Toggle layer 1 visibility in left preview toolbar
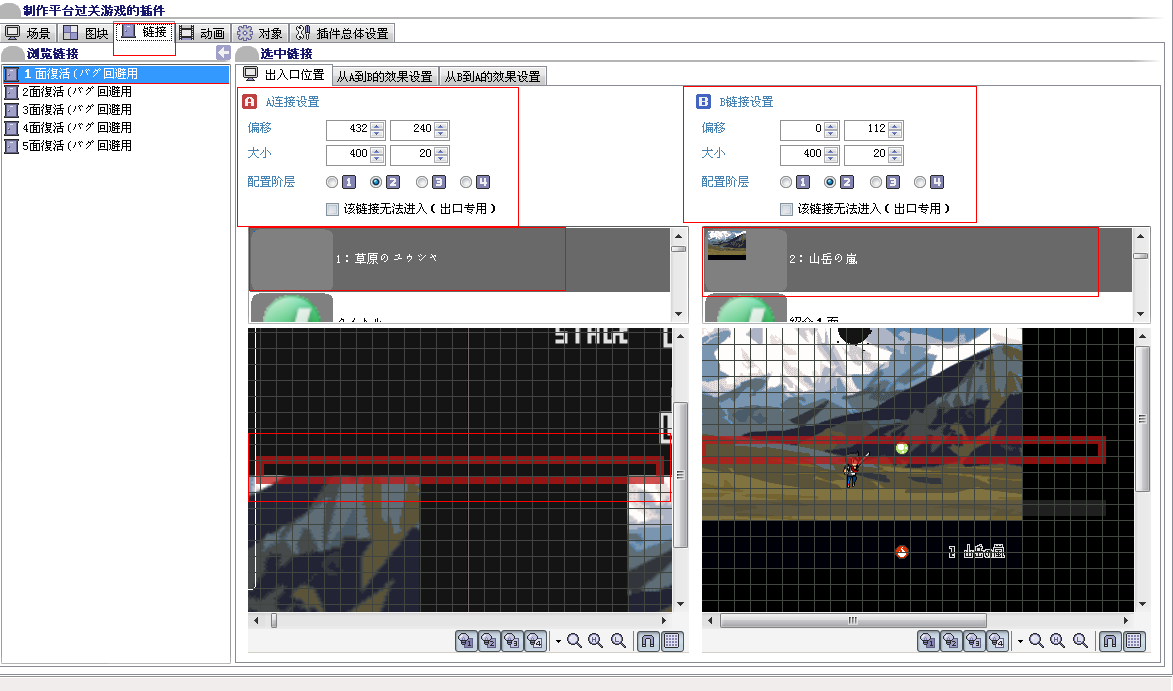This screenshot has height=691, width=1173. click(466, 641)
